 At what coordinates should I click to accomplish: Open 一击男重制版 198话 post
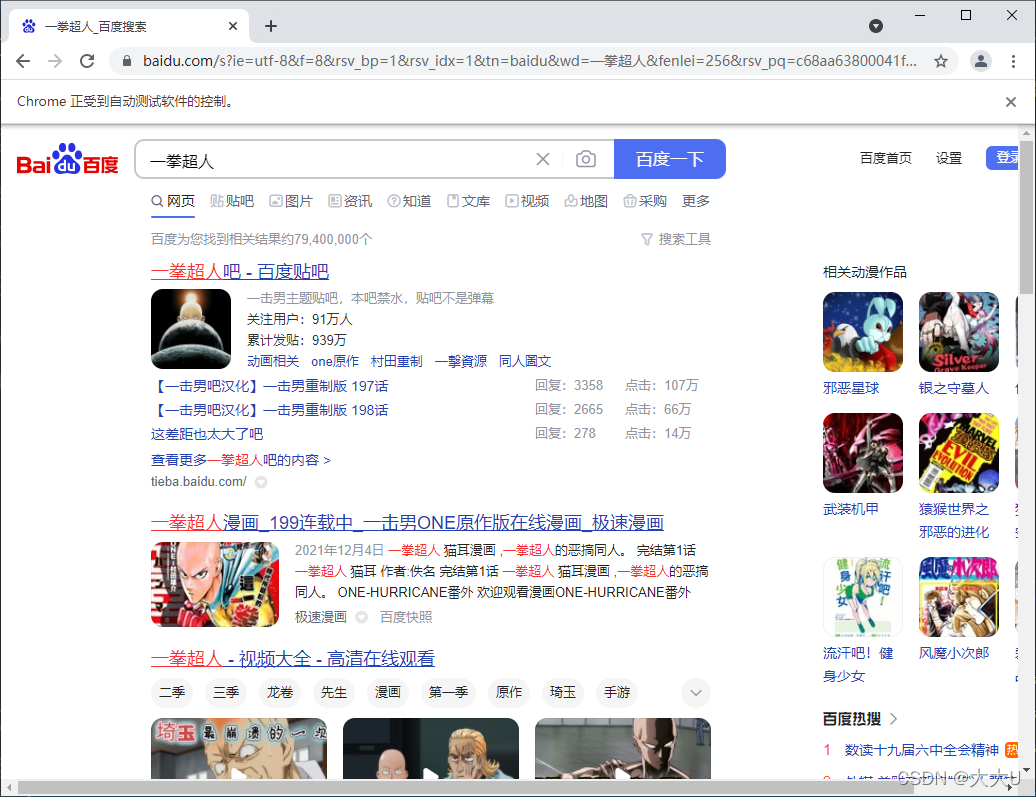270,410
